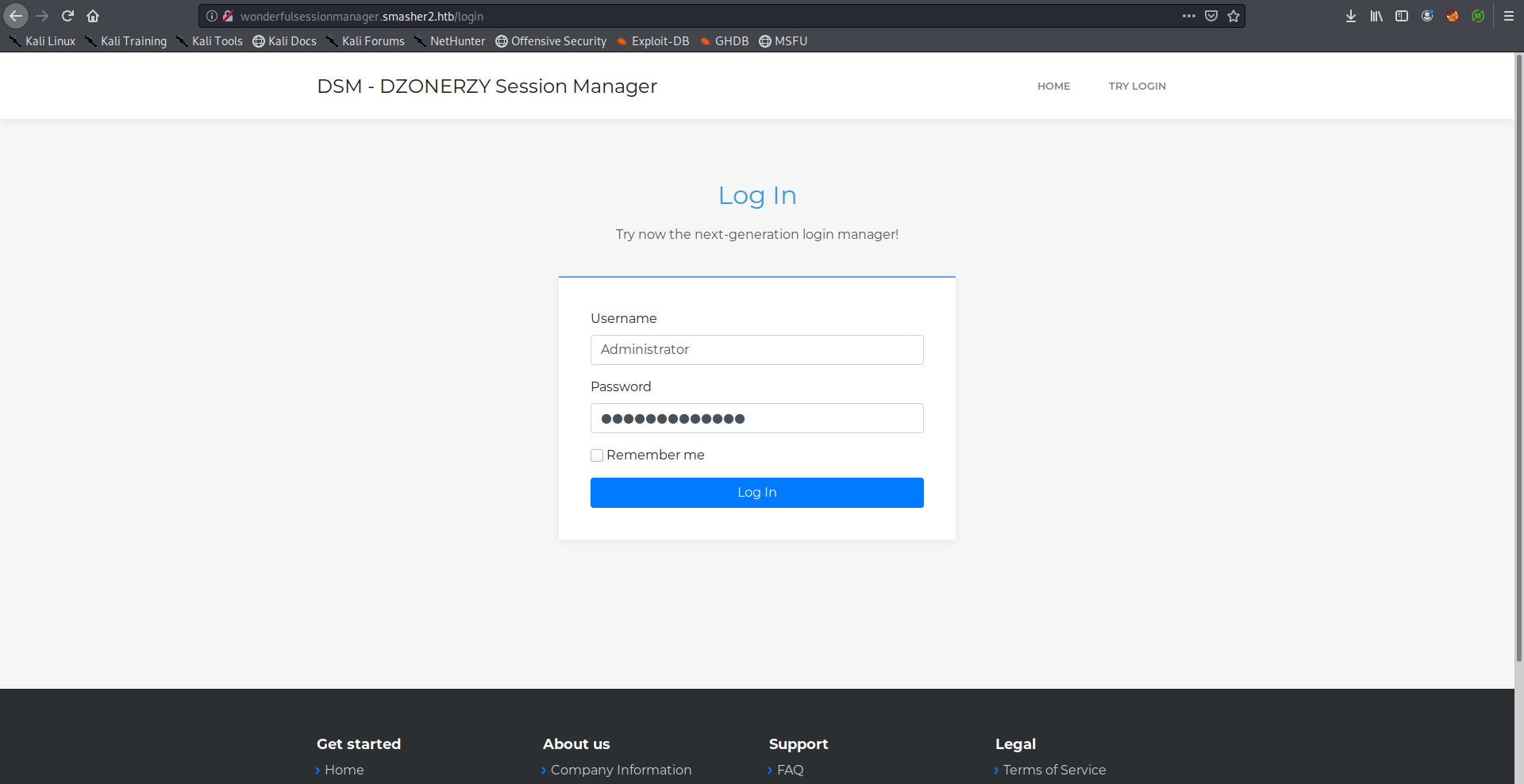Viewport: 1524px width, 784px height.
Task: Open the TRY LOGIN navigation item
Action: pos(1137,86)
